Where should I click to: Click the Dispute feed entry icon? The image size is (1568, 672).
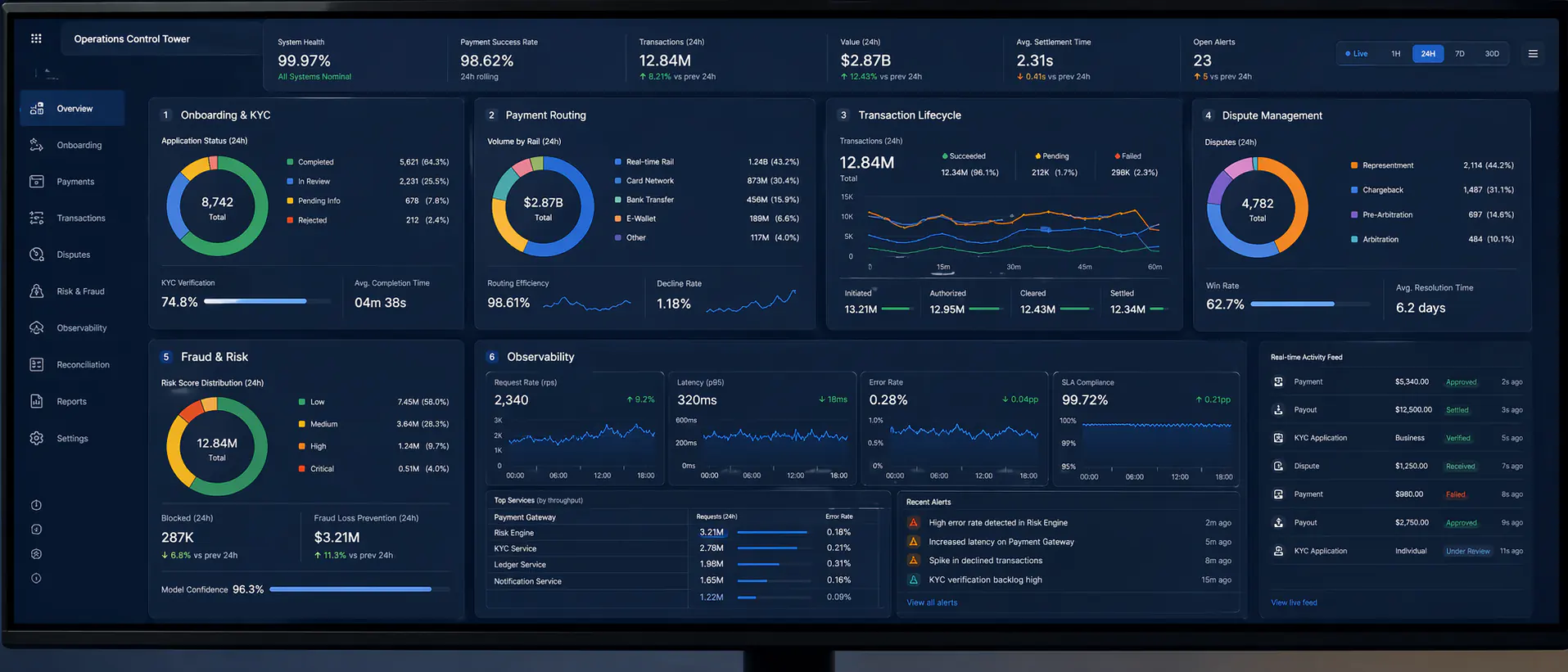pyautogui.click(x=1278, y=467)
